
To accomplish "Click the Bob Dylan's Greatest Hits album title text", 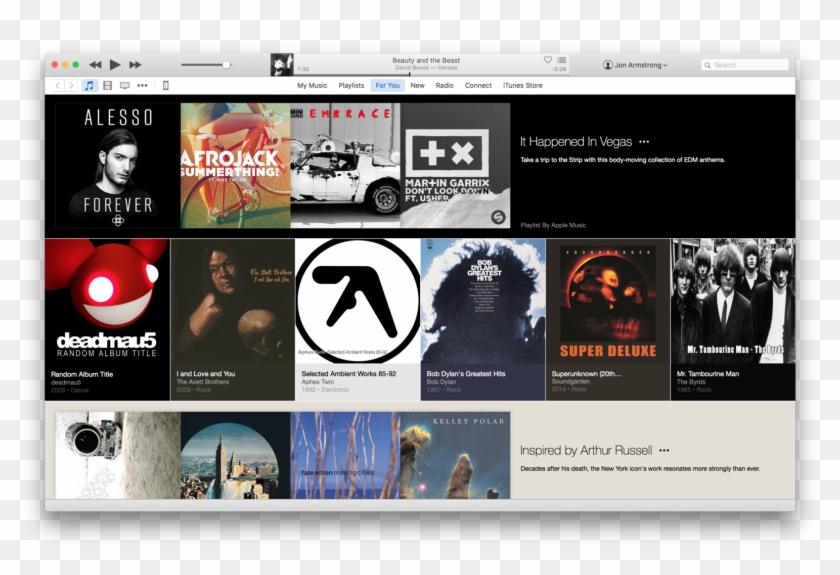I will click(466, 374).
